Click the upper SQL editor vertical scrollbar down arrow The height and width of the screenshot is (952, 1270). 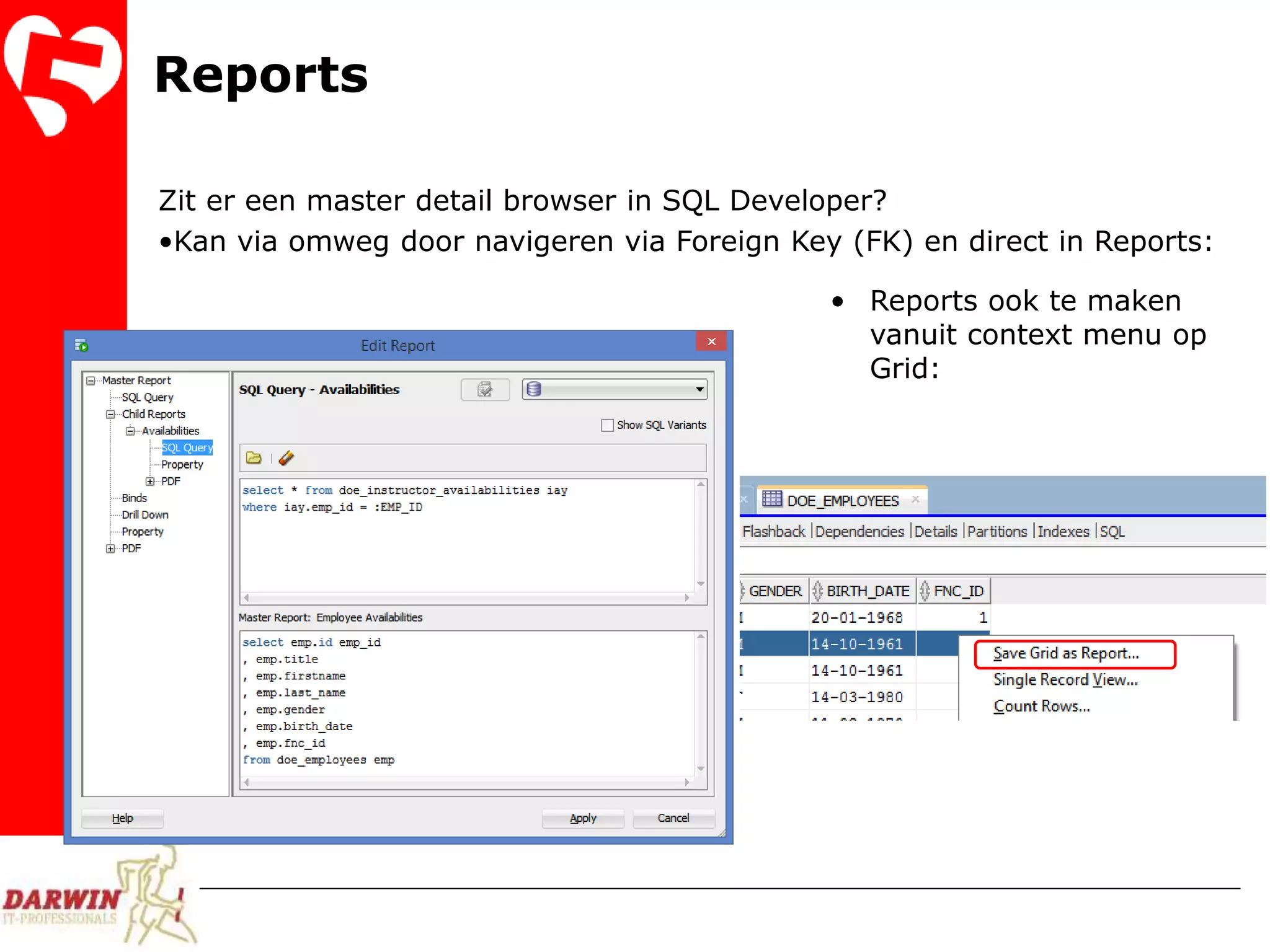701,584
